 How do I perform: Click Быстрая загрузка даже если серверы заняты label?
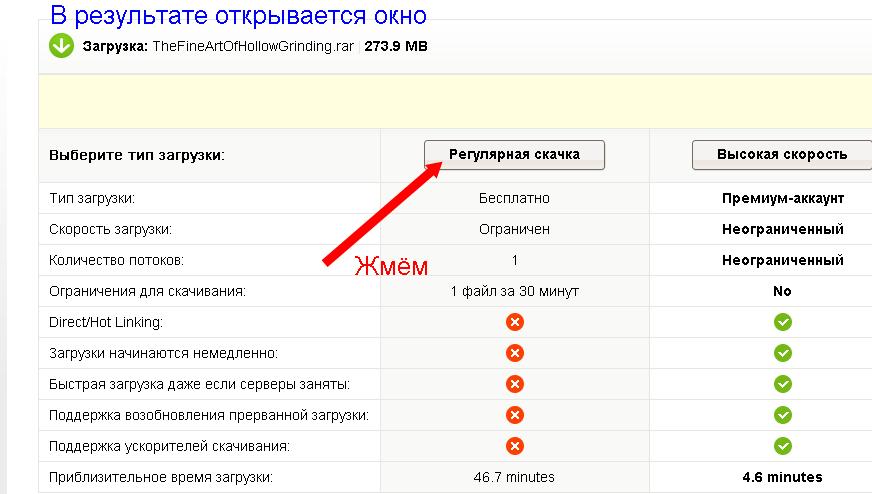tap(200, 384)
